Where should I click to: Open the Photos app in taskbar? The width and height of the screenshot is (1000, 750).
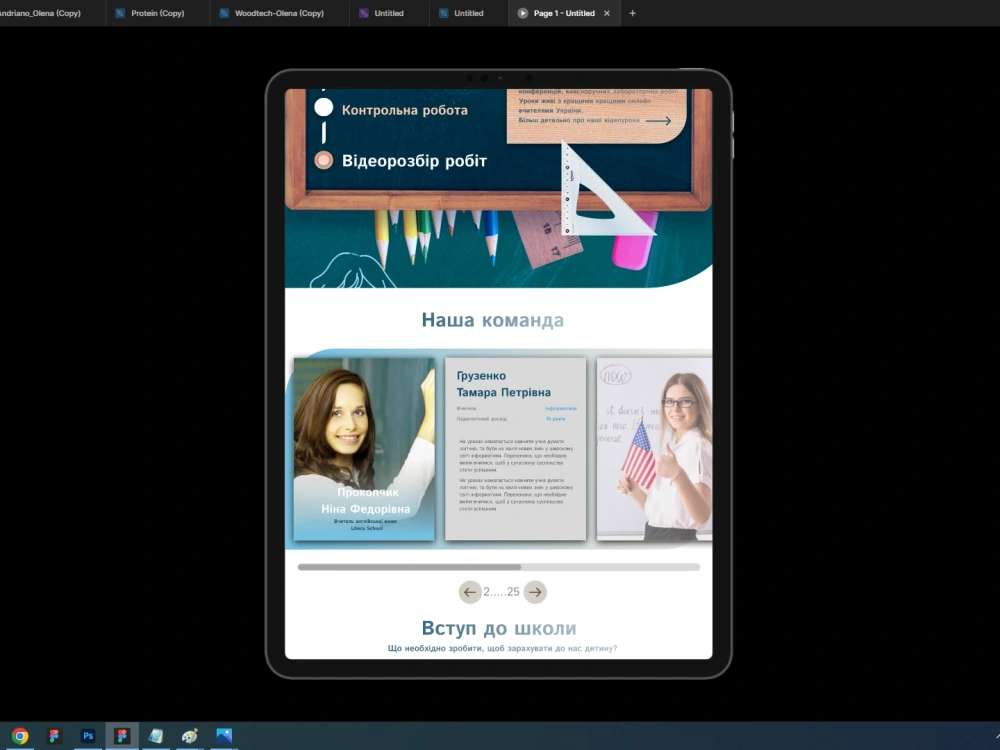[x=224, y=736]
